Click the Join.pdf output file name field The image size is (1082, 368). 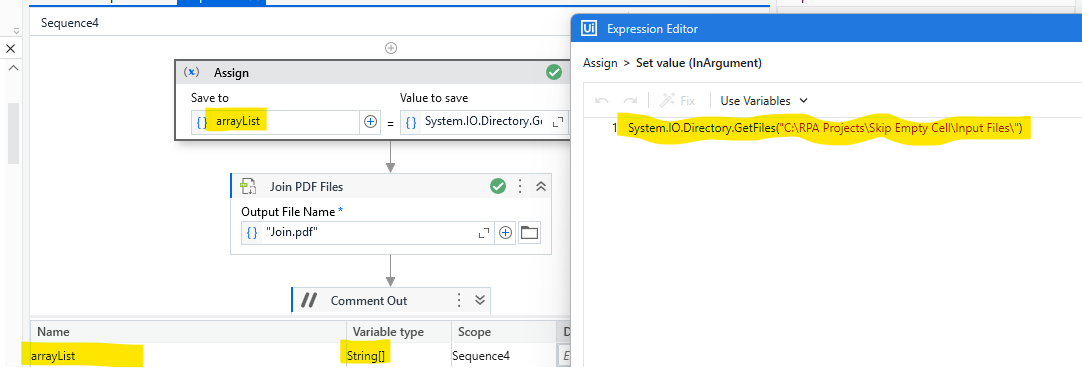pos(368,233)
